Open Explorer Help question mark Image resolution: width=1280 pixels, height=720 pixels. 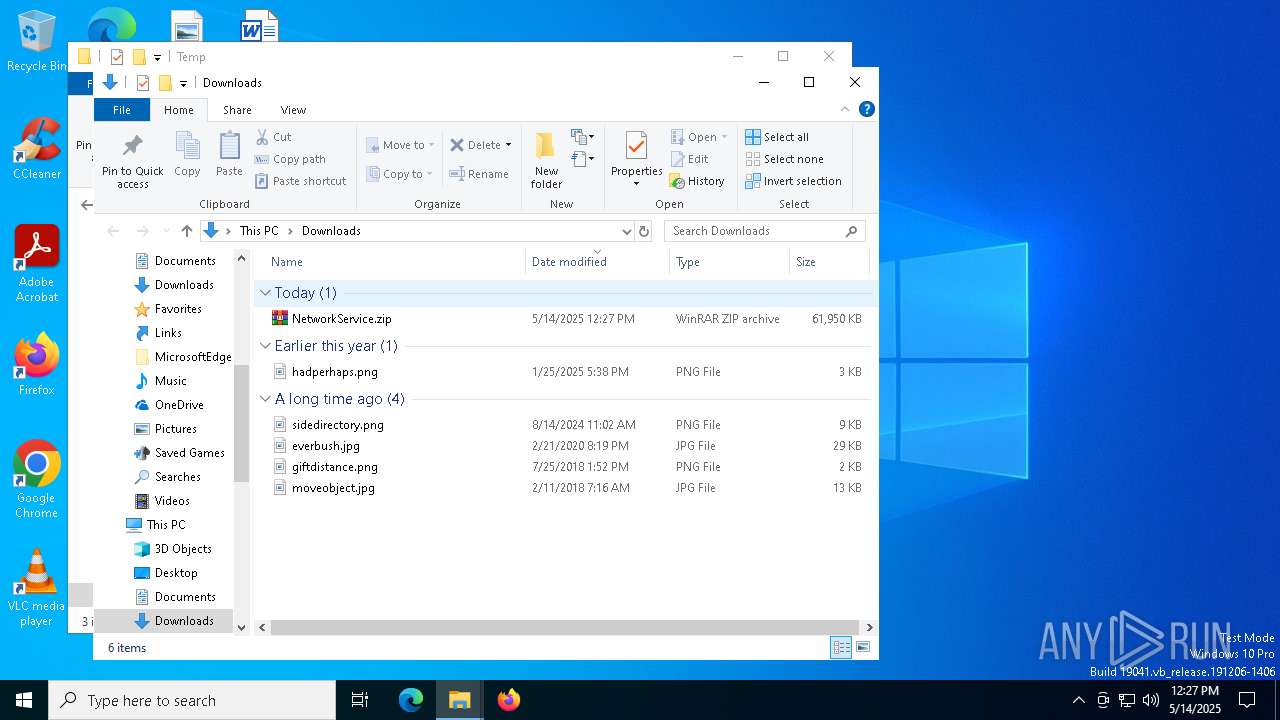click(867, 109)
